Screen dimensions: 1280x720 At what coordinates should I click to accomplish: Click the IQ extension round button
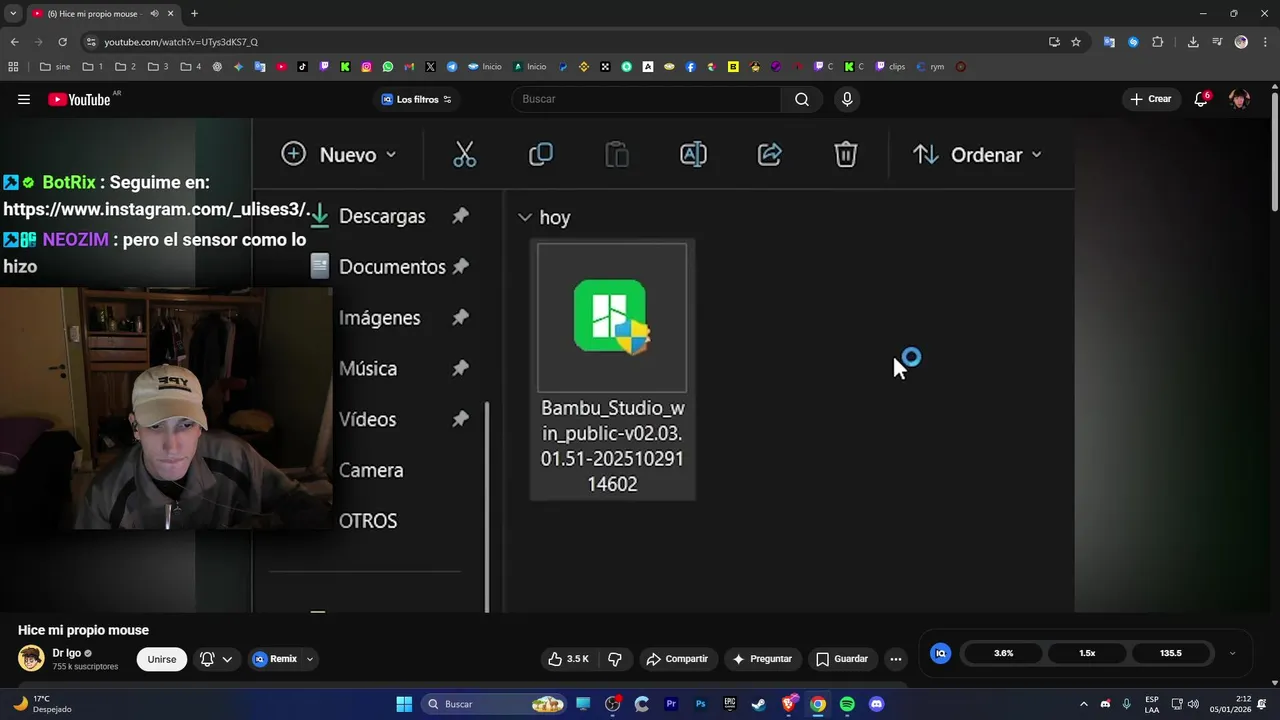[x=940, y=653]
